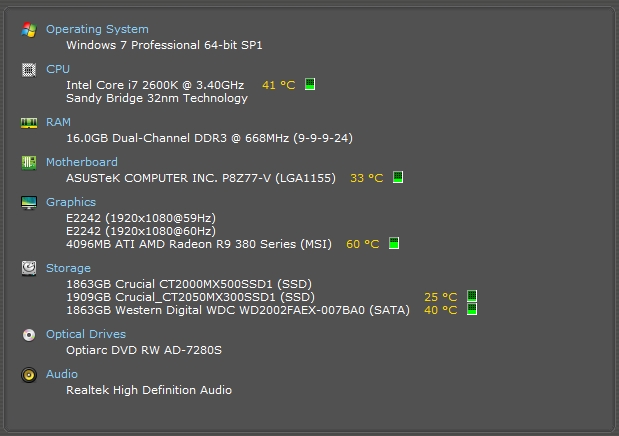The width and height of the screenshot is (619, 436).
Task: Open the Storage section heading
Action: click(68, 268)
